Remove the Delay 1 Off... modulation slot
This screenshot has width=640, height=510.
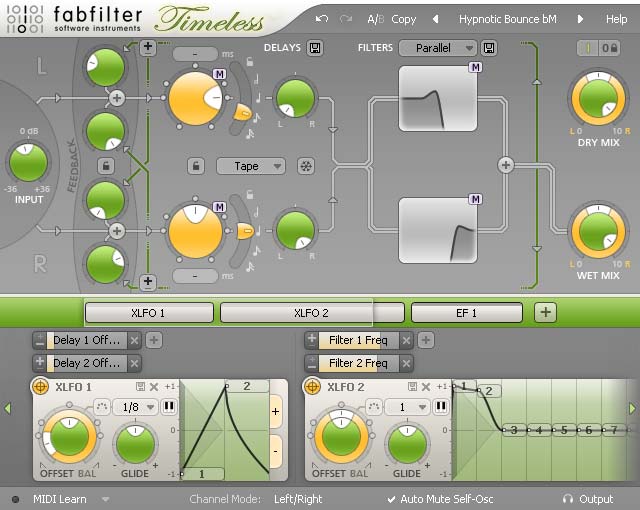(134, 340)
